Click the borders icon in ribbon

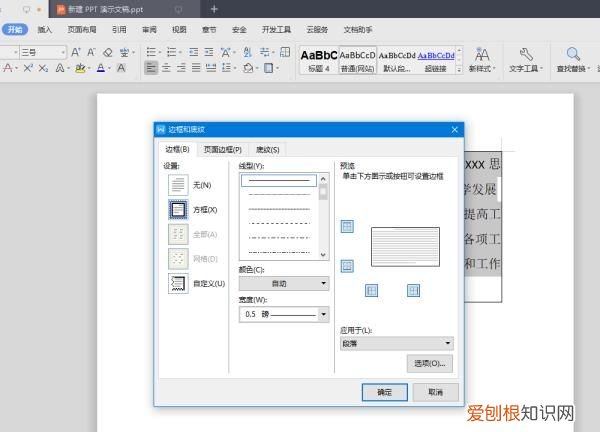tap(269, 68)
